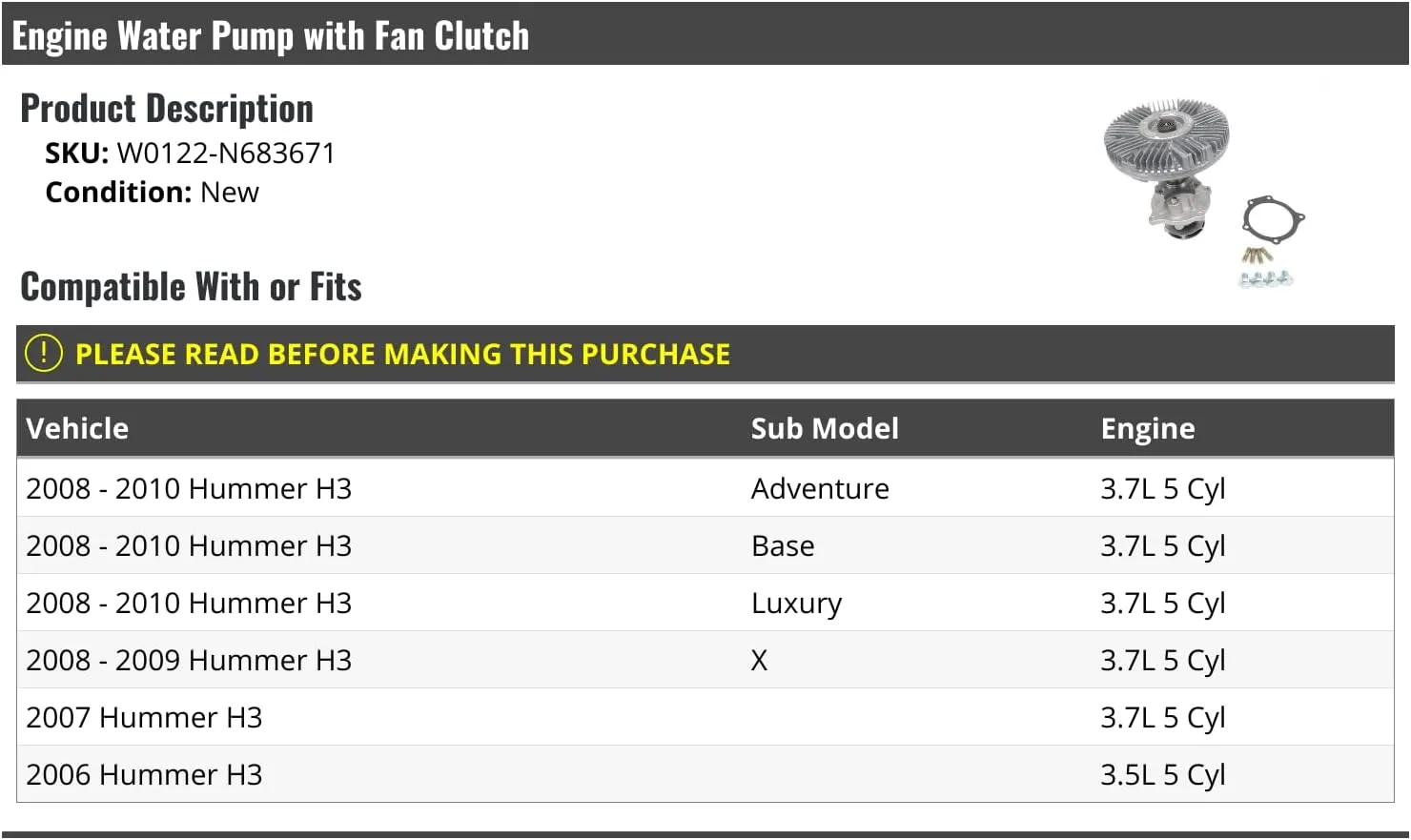Select the 2007 Hummer H3 row

tap(705, 717)
